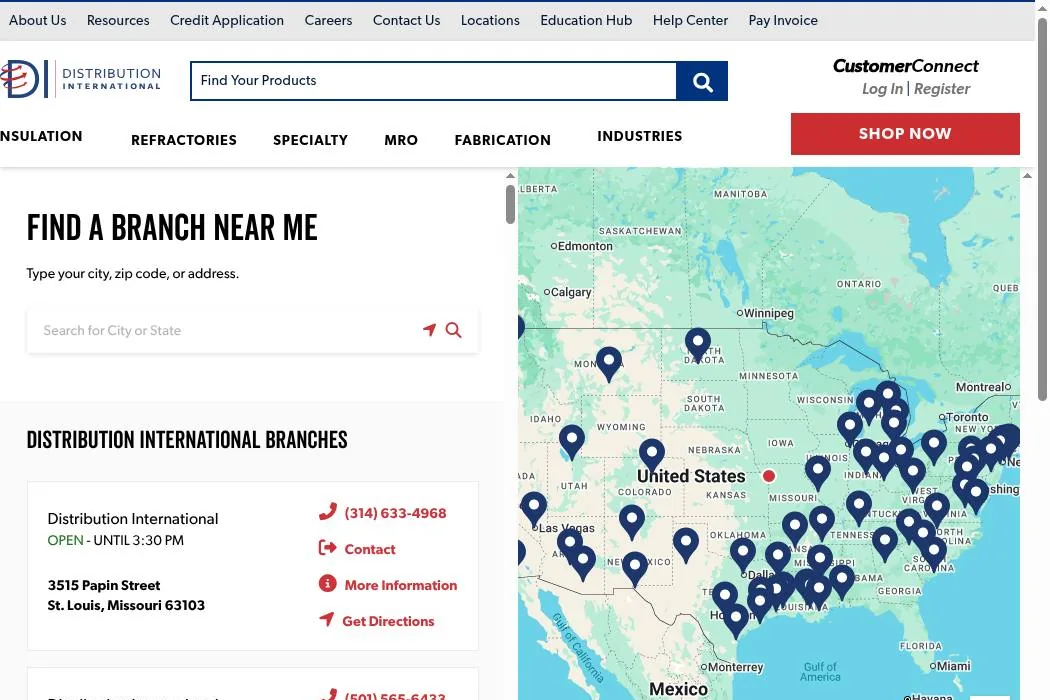Image resolution: width=1050 pixels, height=700 pixels.
Task: Select the map pin west of Wyoming label
Action: (572, 441)
